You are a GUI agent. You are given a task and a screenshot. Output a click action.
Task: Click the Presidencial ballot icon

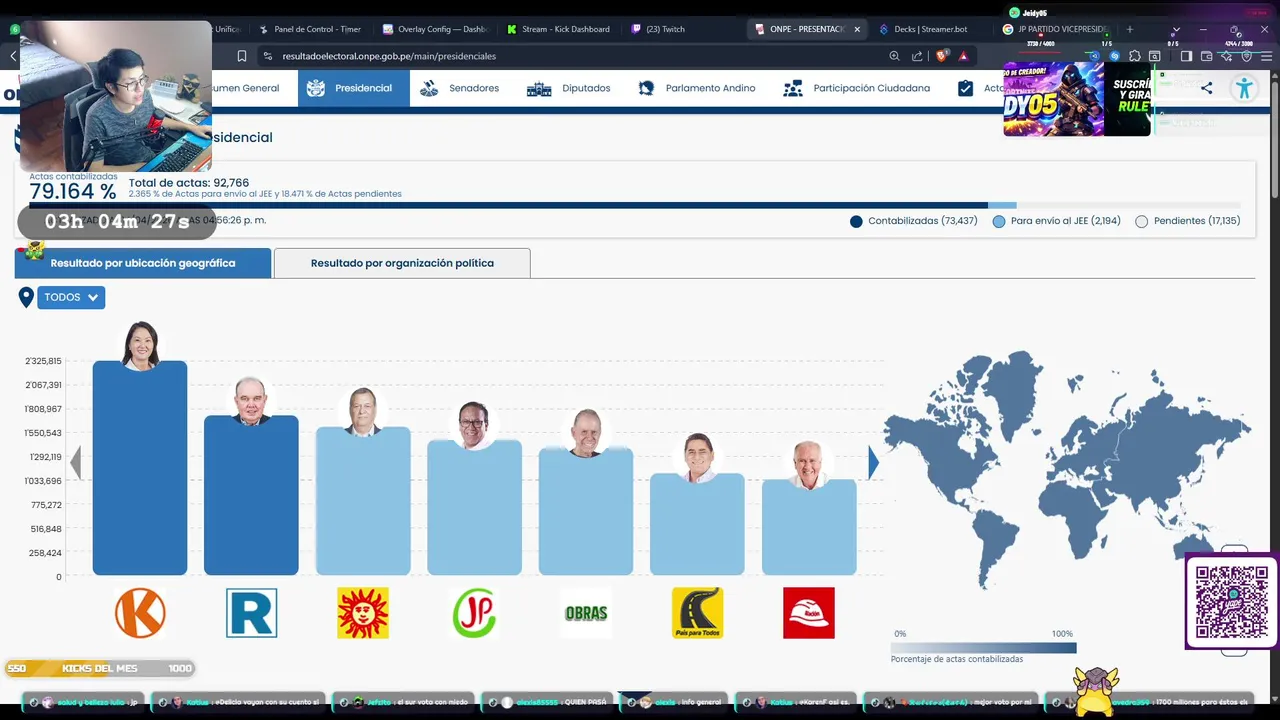pos(316,88)
